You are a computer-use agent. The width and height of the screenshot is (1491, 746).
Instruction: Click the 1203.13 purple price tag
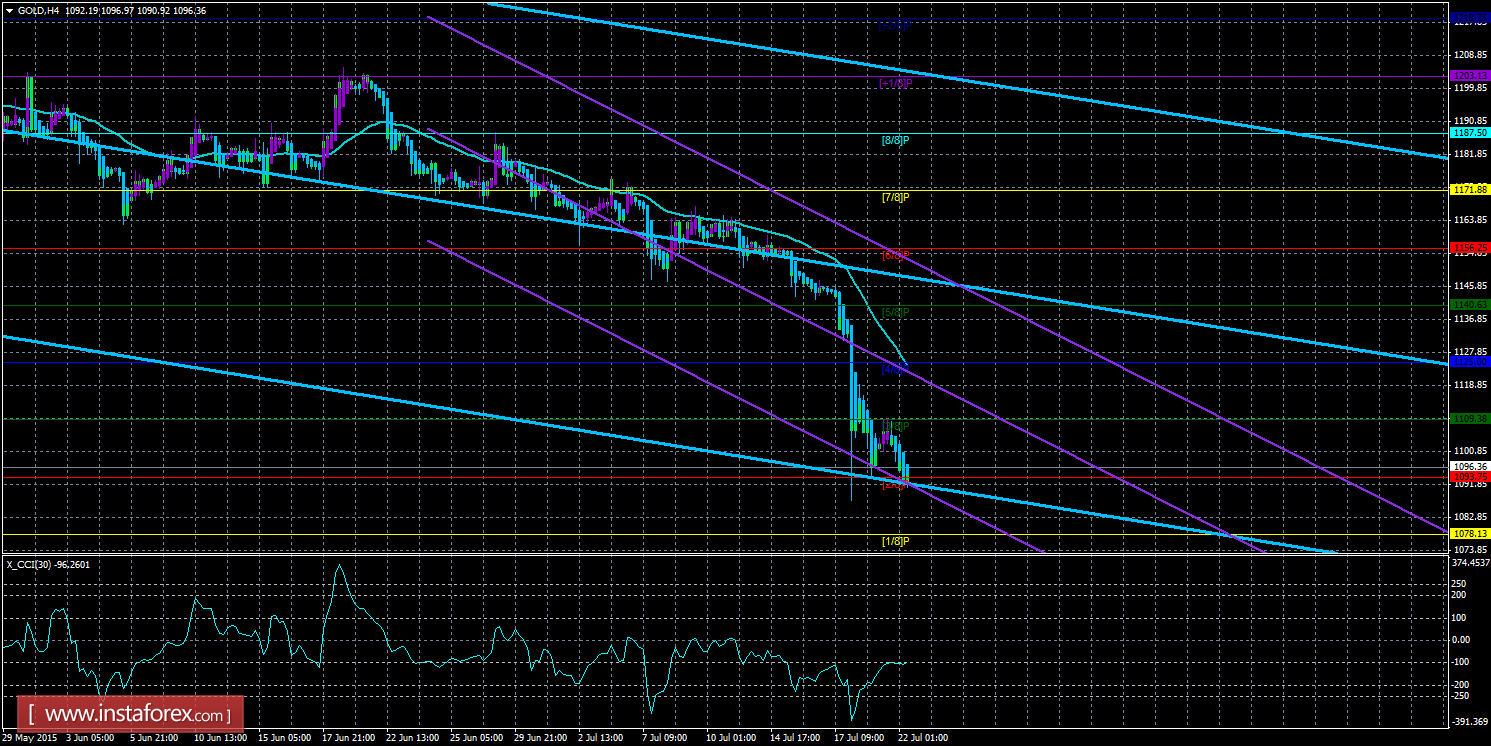[x=1469, y=76]
